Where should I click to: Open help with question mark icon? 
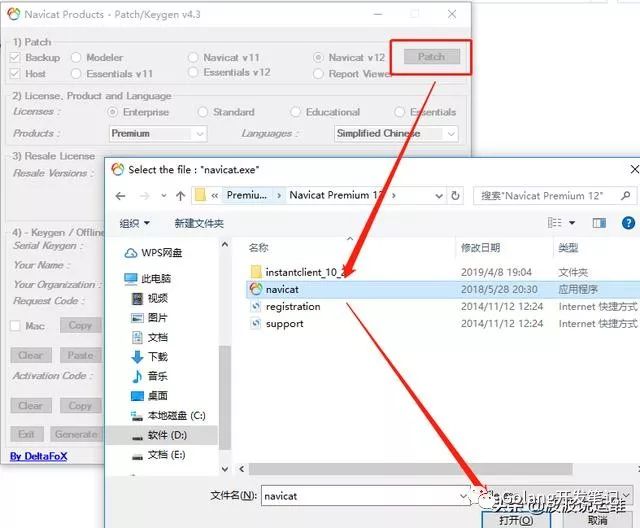click(628, 223)
